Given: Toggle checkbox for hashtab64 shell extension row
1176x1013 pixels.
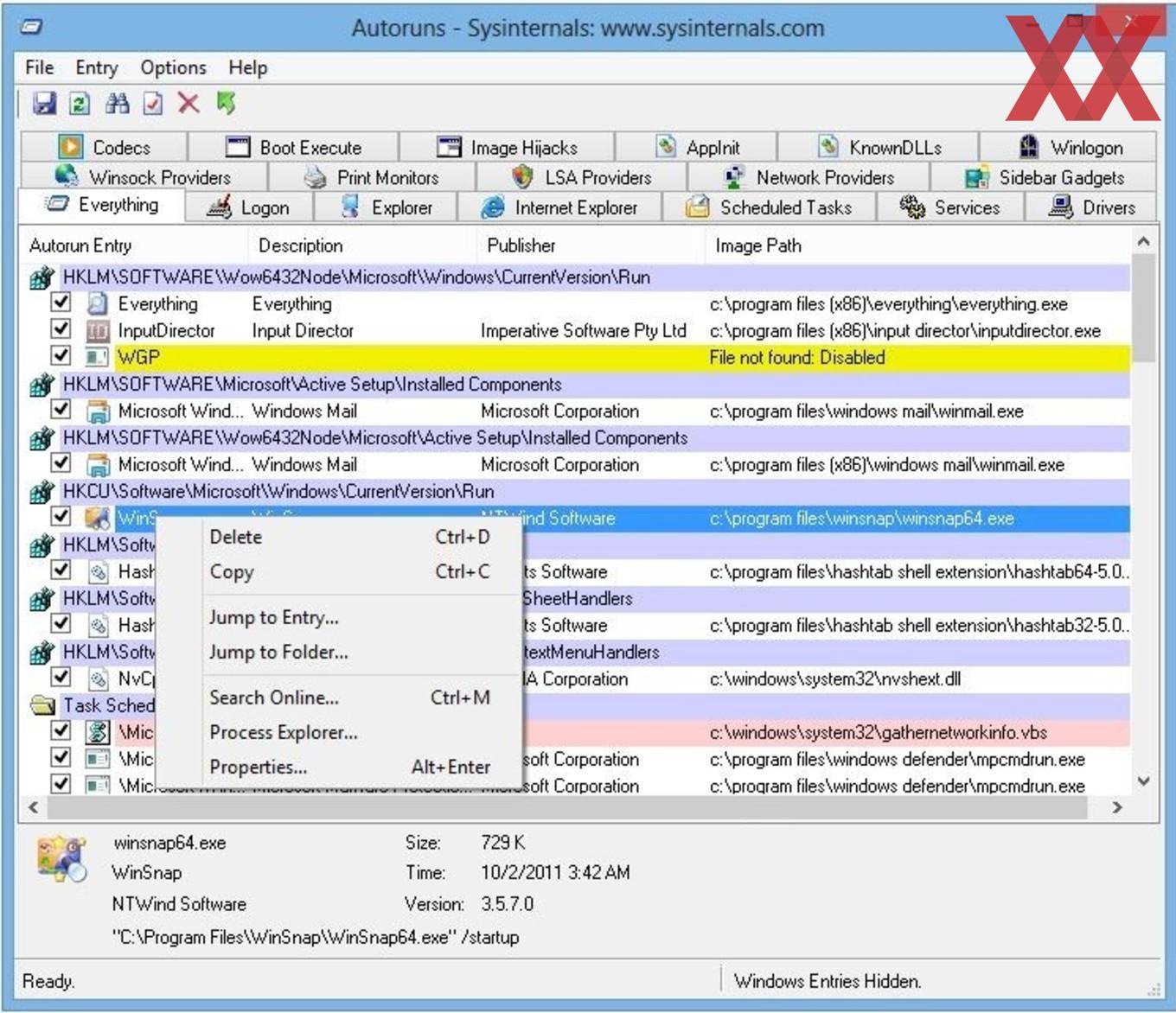Looking at the screenshot, I should point(61,570).
